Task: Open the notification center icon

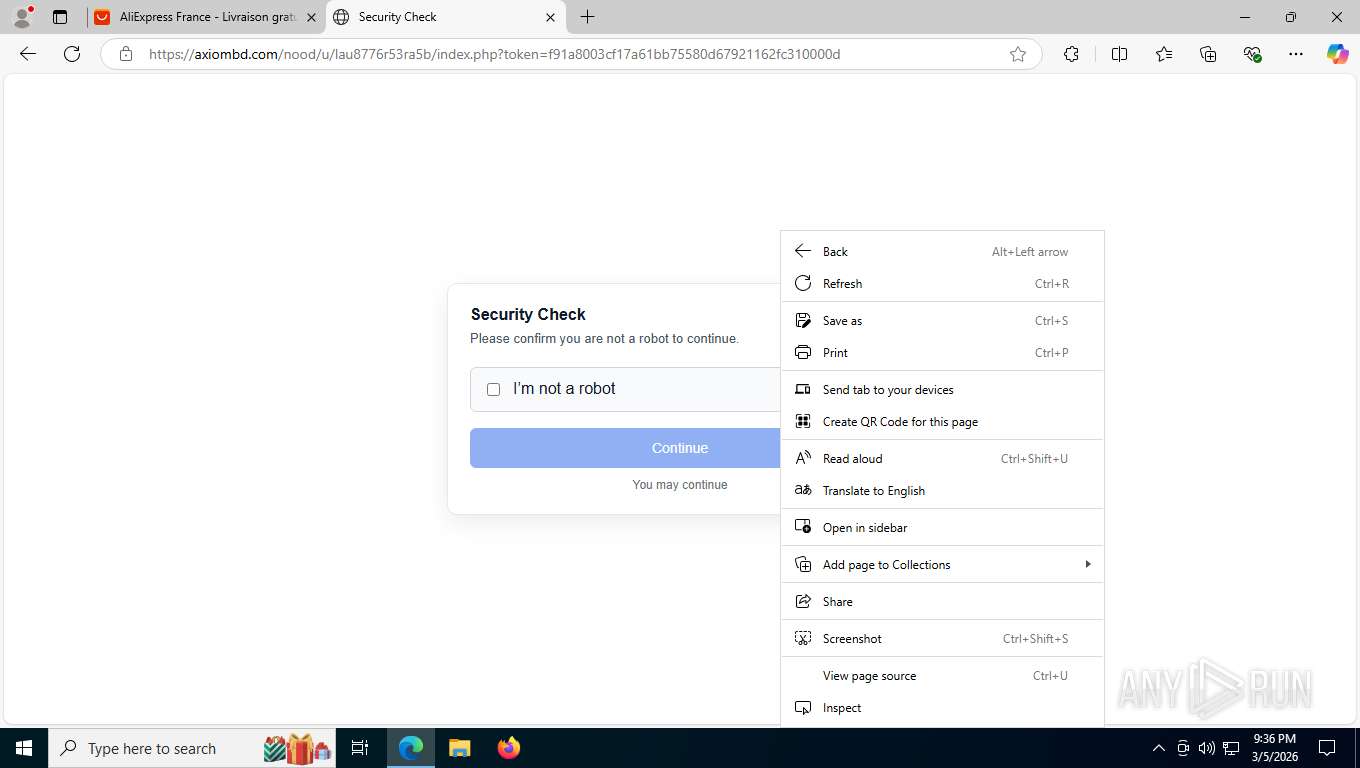Action: click(1327, 748)
